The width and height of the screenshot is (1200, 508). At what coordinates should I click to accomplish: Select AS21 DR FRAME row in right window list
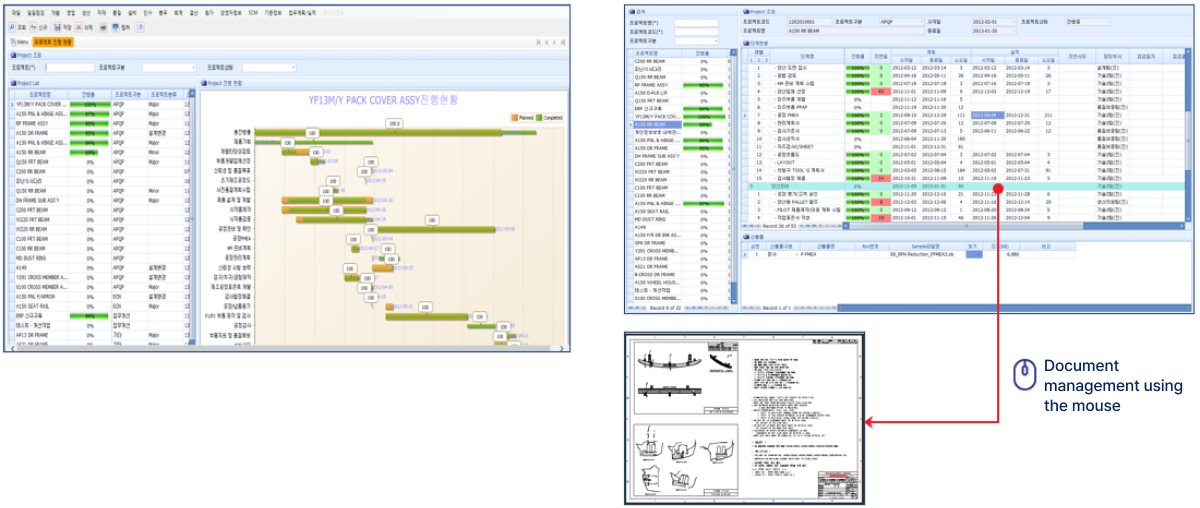pos(680,267)
